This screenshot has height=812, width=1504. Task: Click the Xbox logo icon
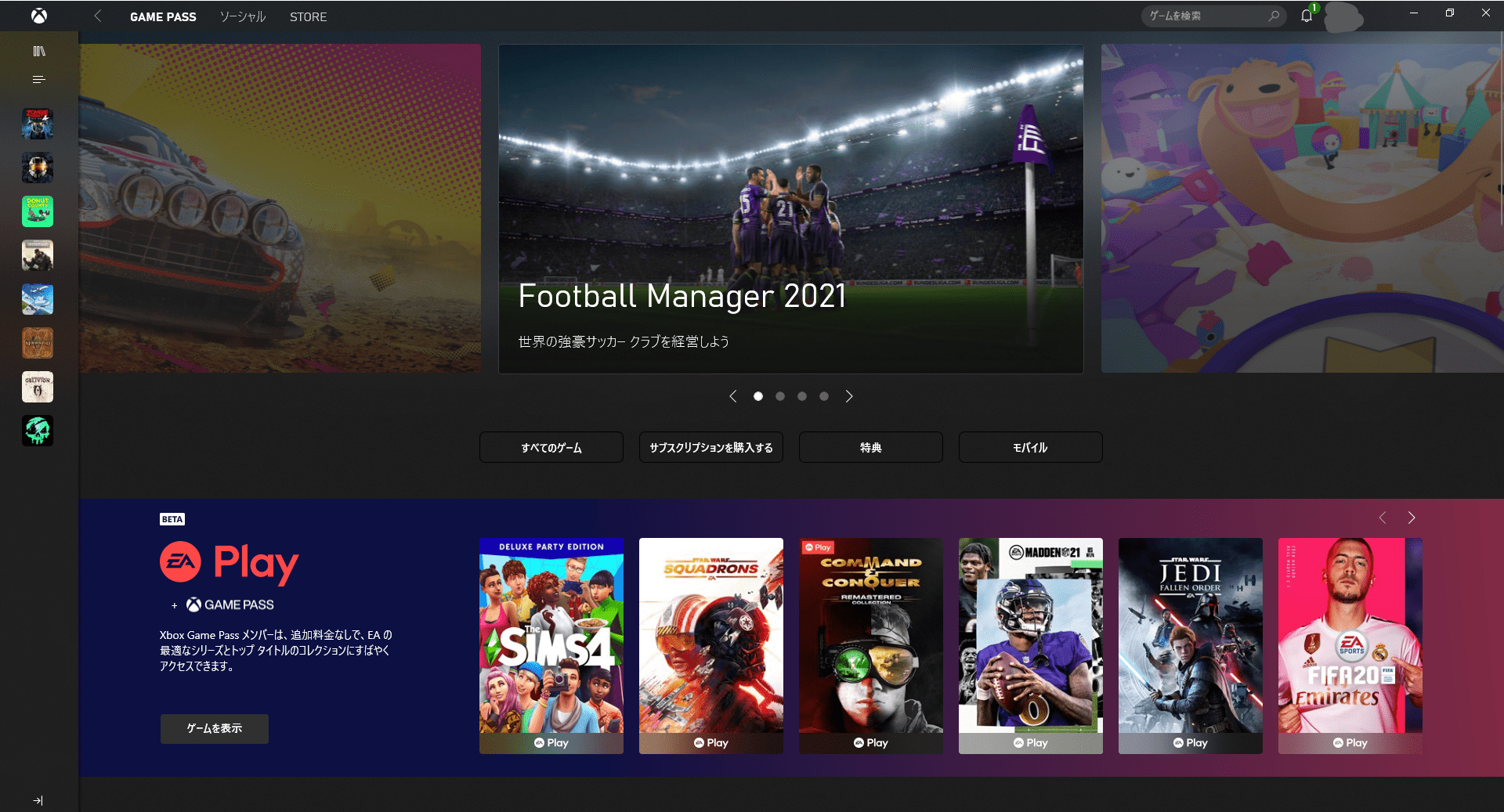point(39,16)
